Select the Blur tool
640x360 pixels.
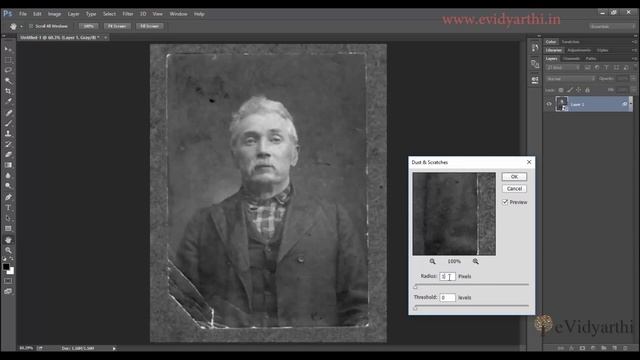tap(8, 176)
